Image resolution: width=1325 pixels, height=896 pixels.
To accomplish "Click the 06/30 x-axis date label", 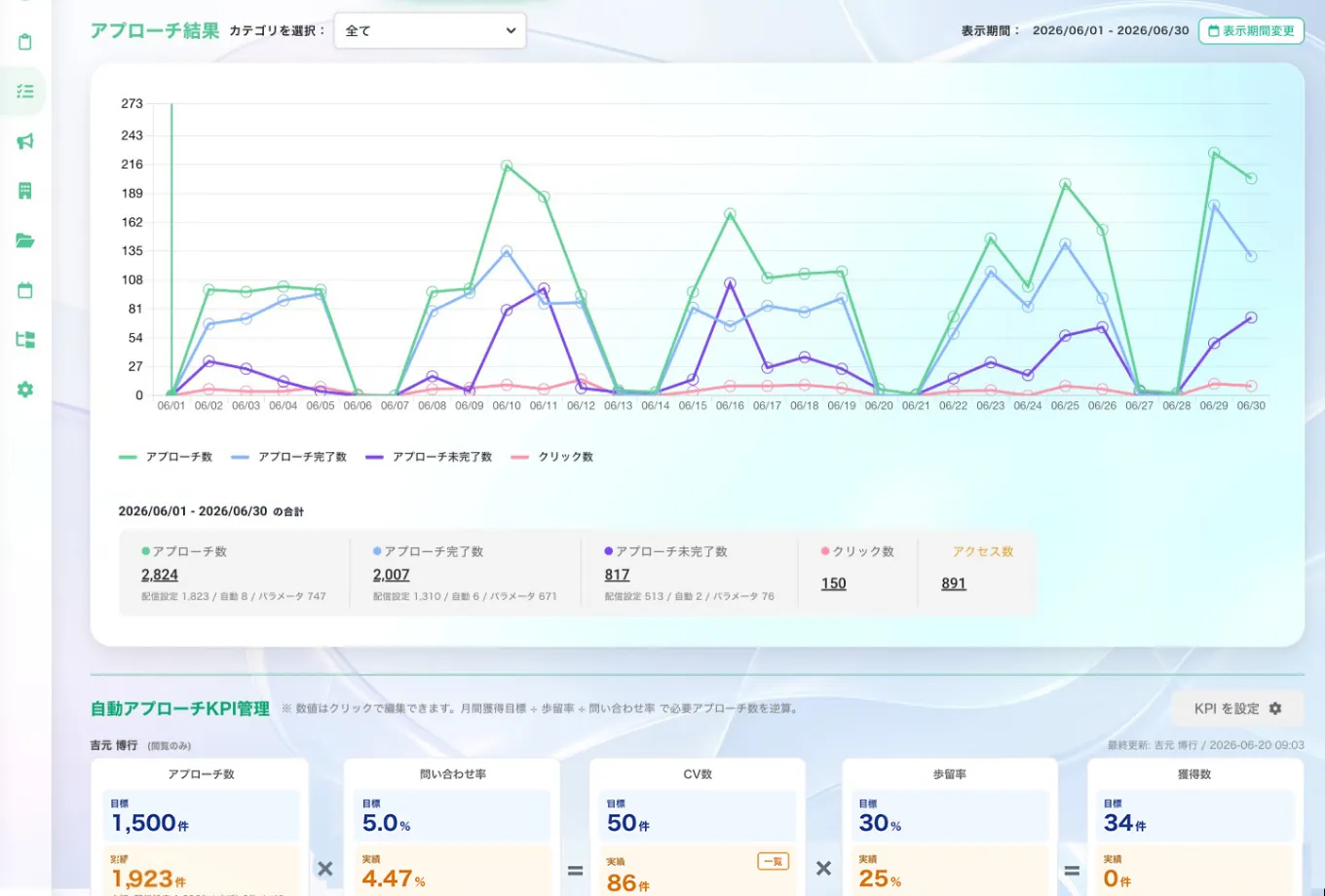I will click(x=1251, y=405).
